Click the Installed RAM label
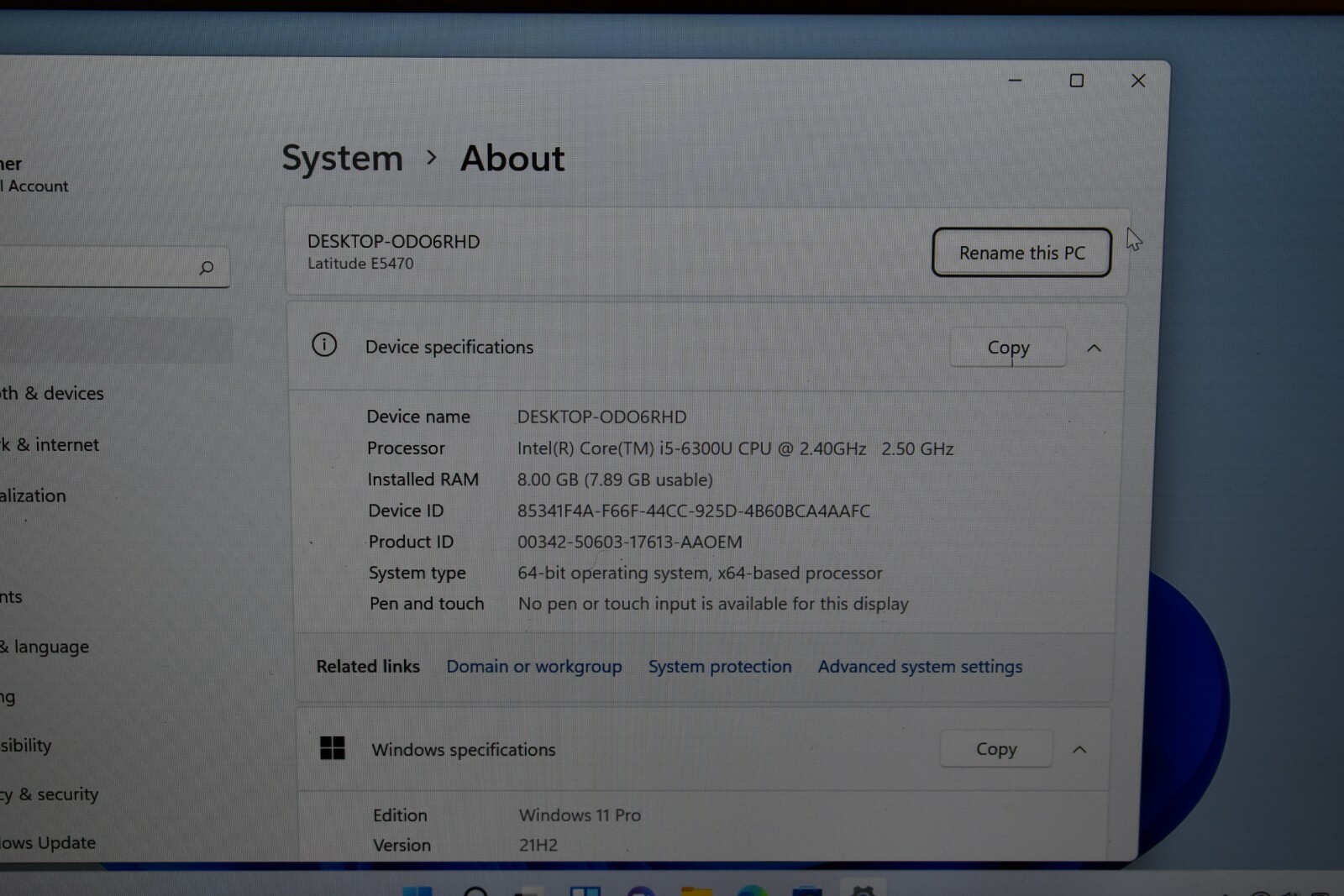 [423, 479]
